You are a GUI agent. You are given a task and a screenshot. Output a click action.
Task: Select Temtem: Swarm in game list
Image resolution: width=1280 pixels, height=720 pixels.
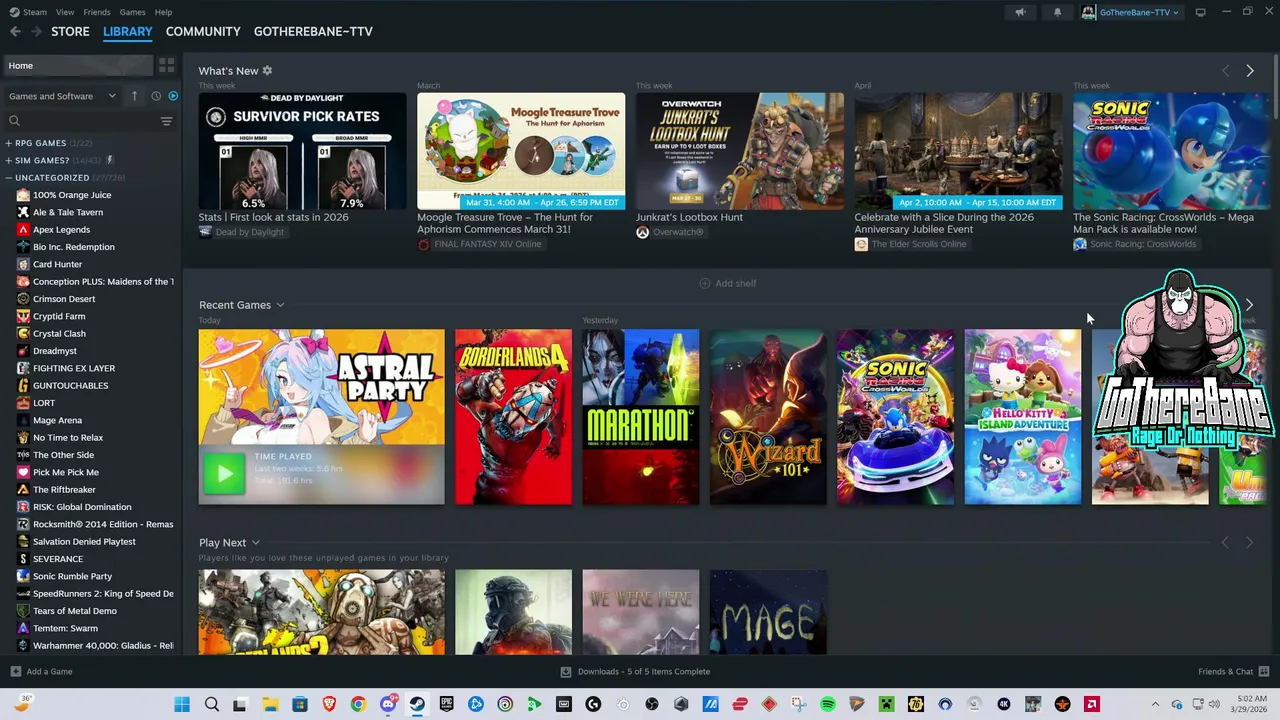click(x=65, y=628)
